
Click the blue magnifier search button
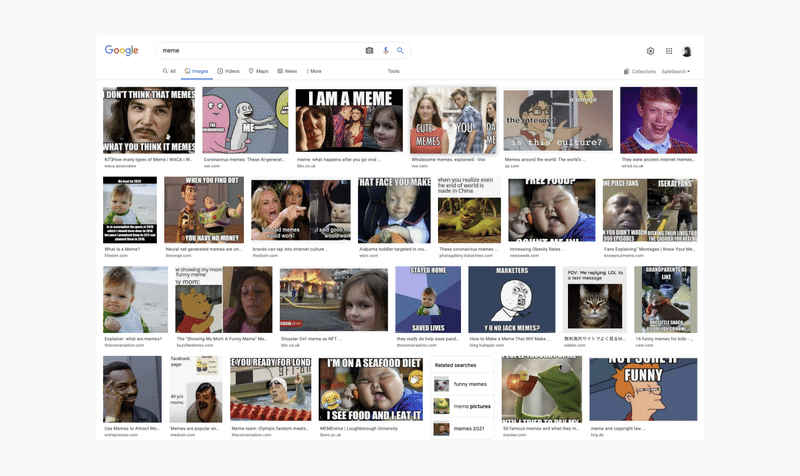click(x=401, y=51)
